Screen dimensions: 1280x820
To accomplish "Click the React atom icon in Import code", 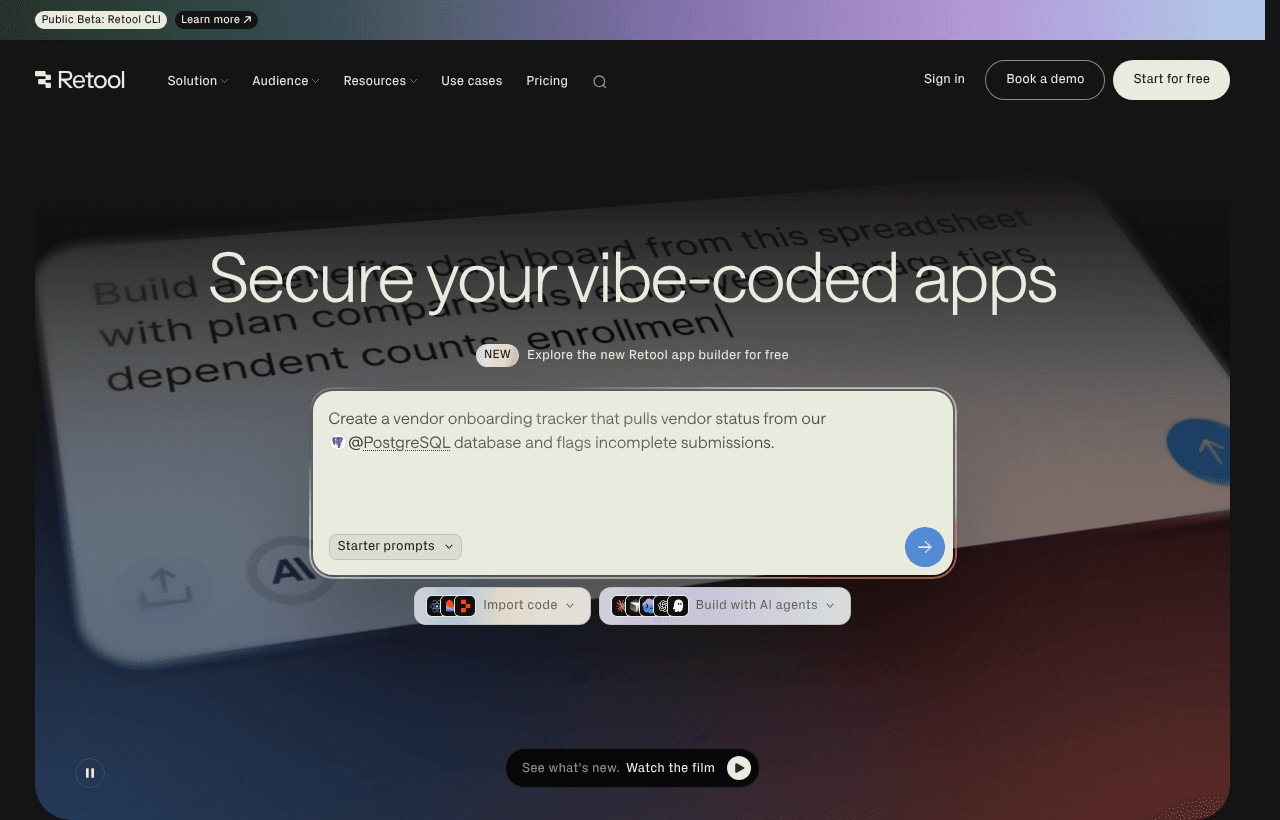I will pyautogui.click(x=435, y=606).
